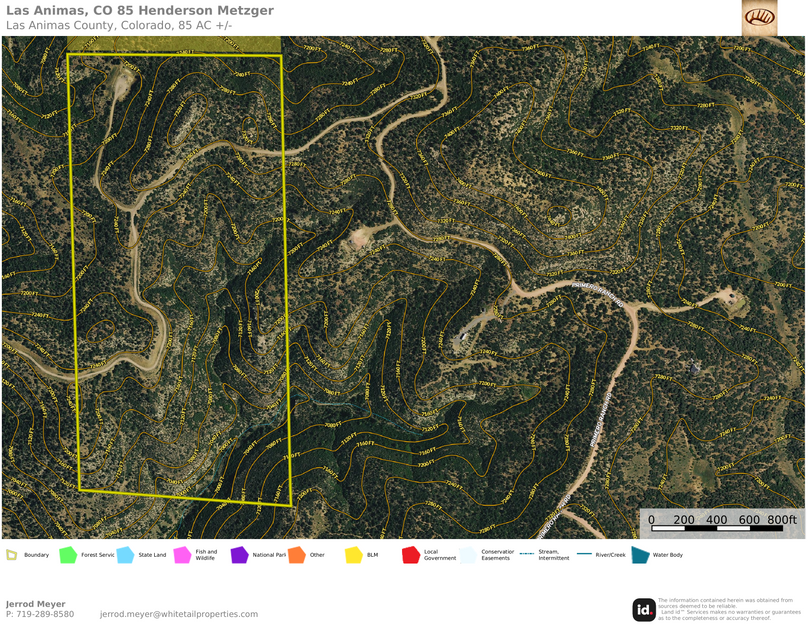
Task: Click the Water Body legend icon
Action: tap(640, 555)
